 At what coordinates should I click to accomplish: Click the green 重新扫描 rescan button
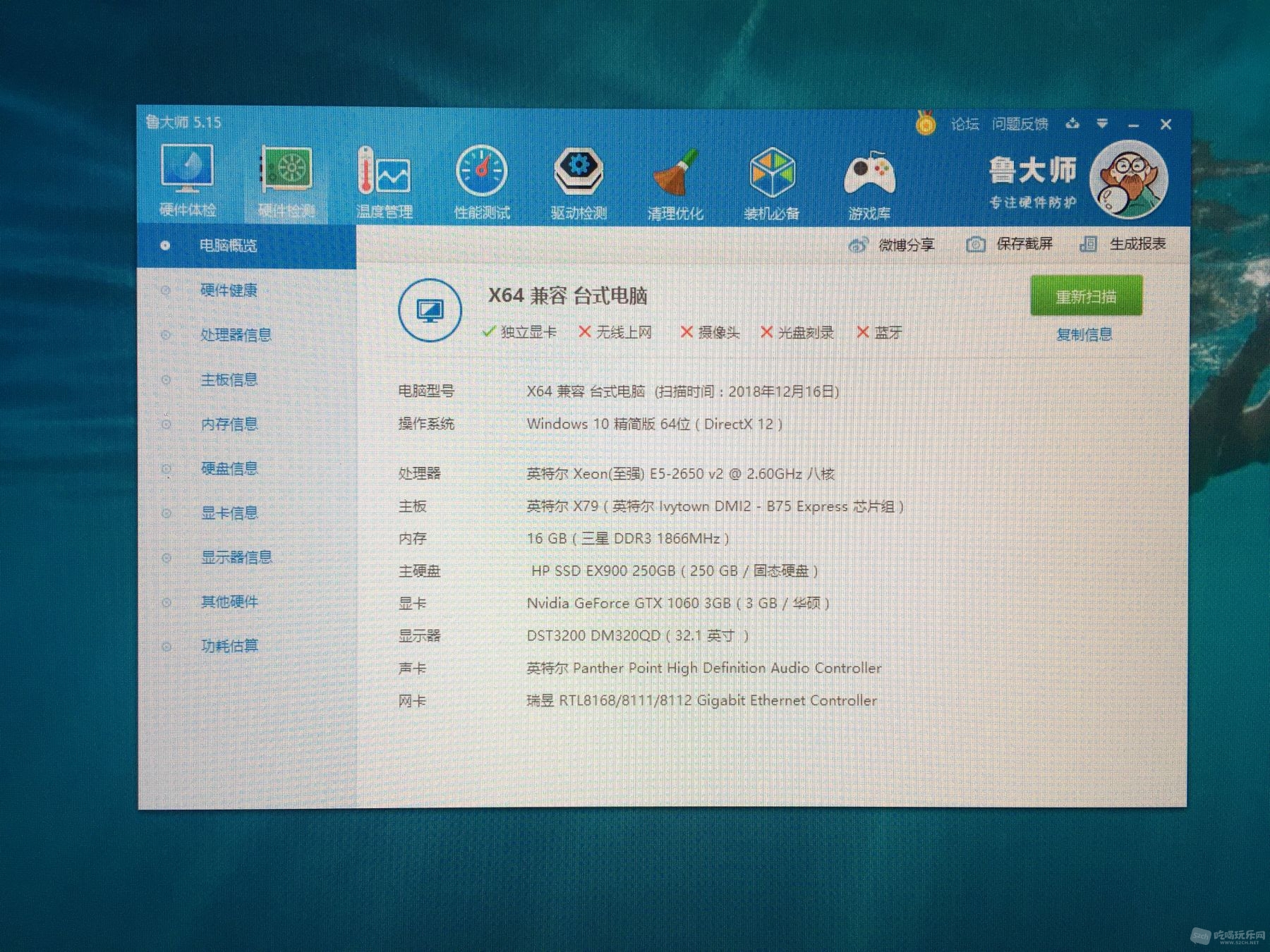[x=1086, y=296]
